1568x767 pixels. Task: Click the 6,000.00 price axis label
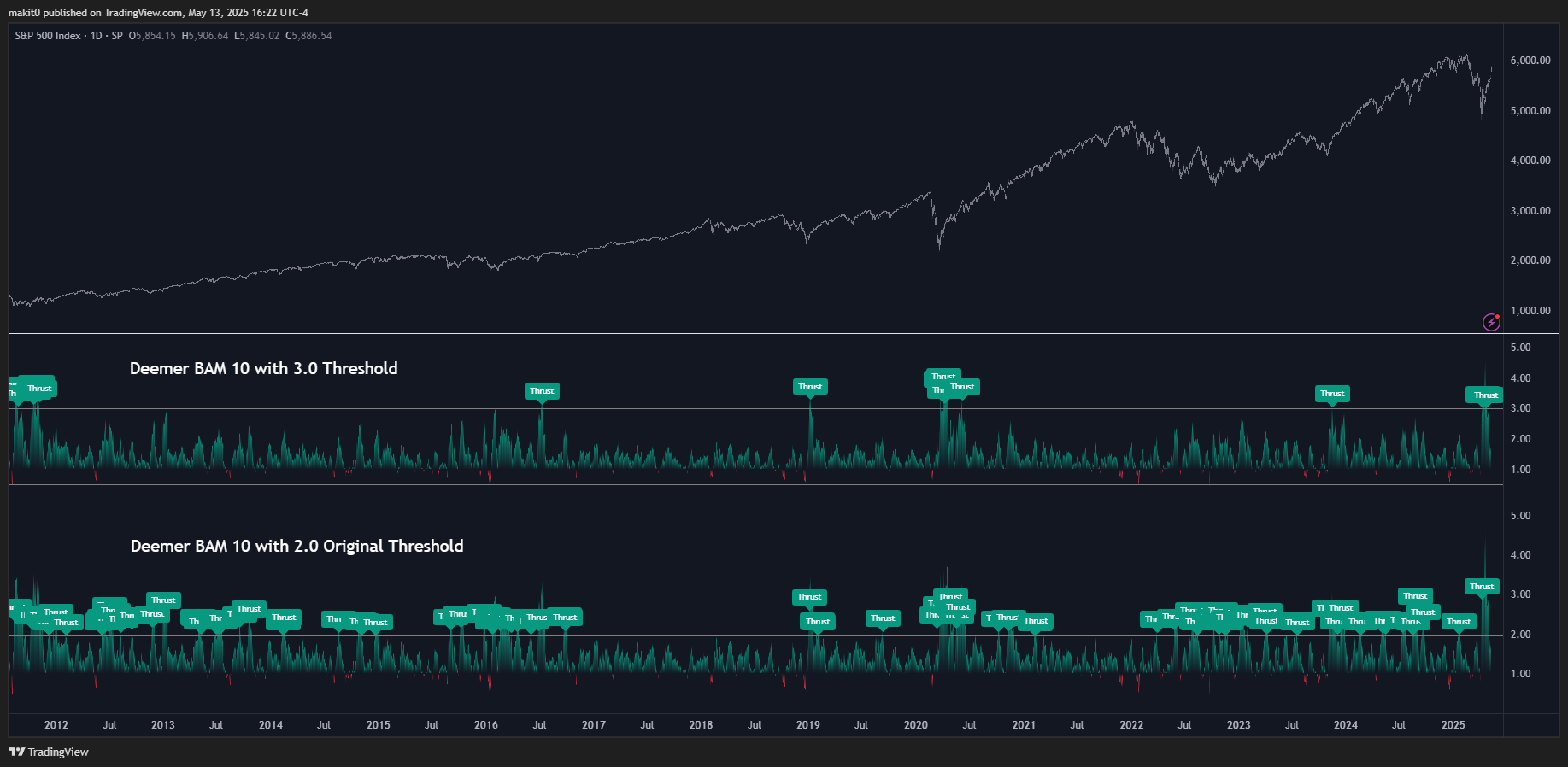(1530, 61)
